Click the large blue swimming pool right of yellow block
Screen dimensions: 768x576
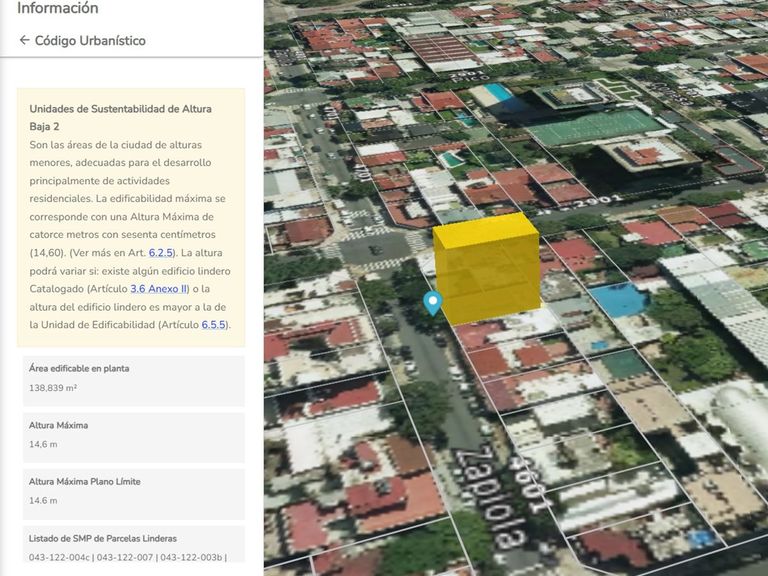tap(618, 300)
